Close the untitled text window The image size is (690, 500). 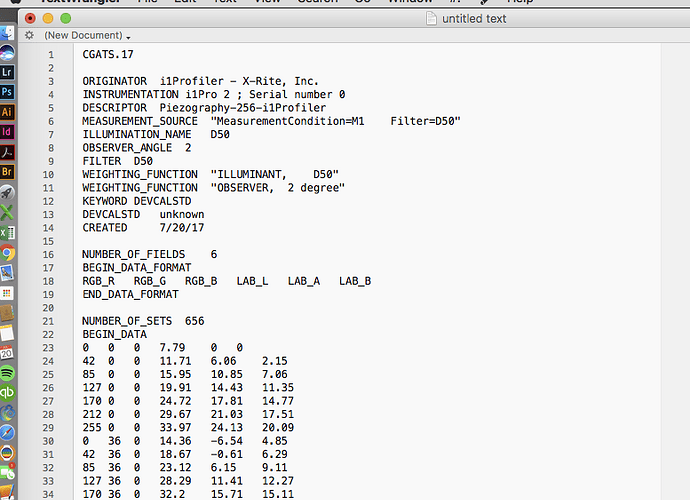point(30,18)
